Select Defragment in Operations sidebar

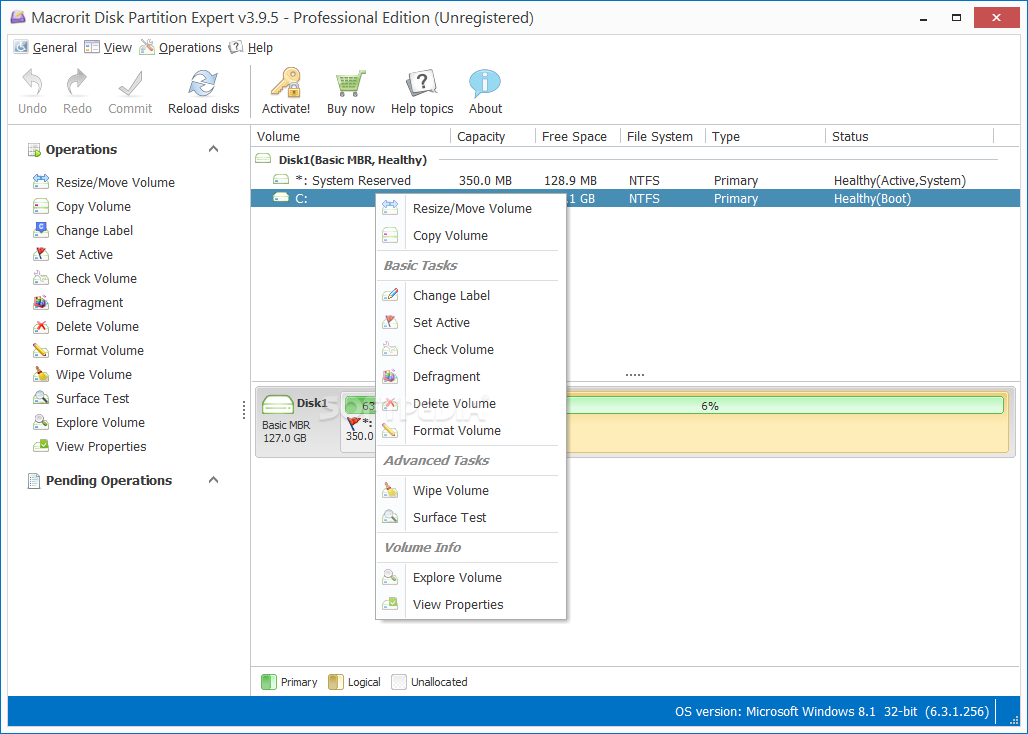pos(77,303)
